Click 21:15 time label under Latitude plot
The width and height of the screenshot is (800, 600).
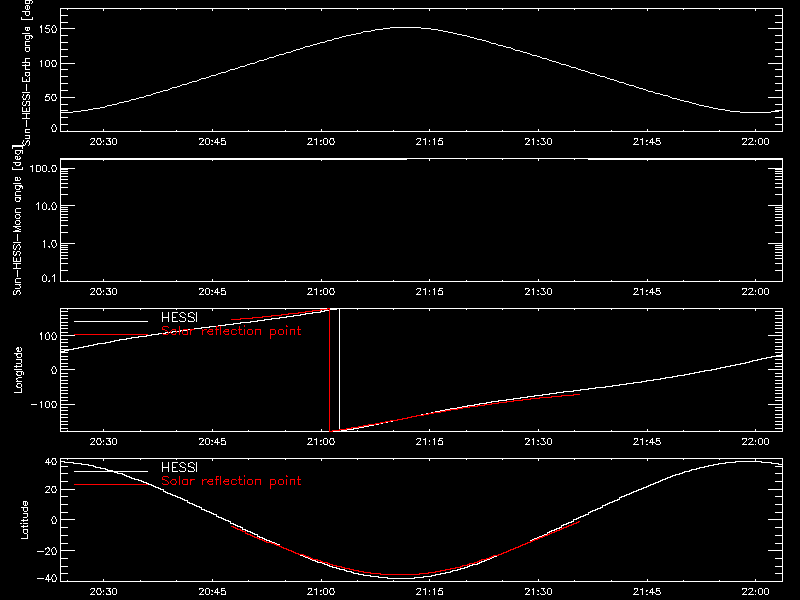(430, 592)
